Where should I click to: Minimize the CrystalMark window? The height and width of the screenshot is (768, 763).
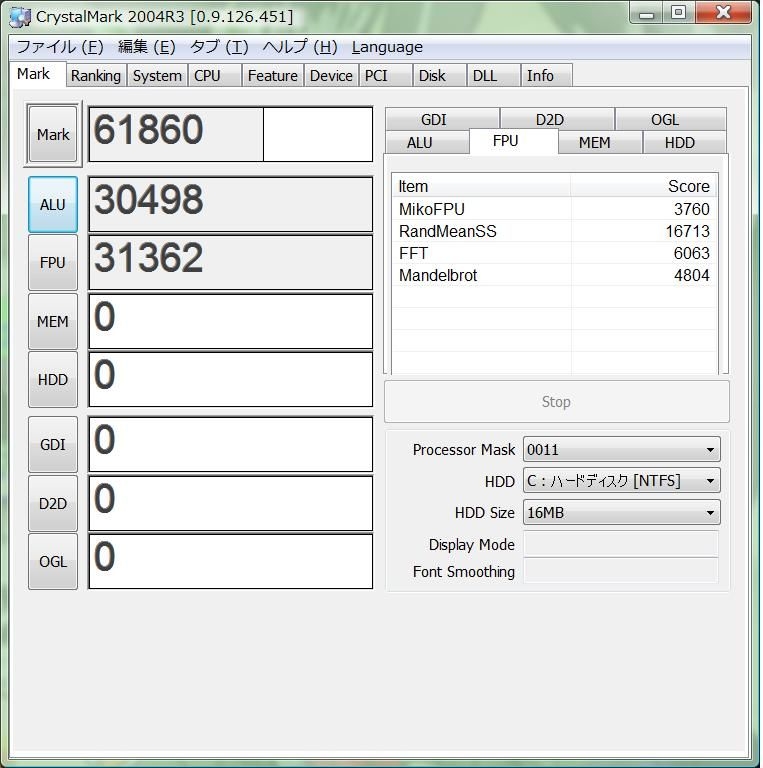(x=646, y=13)
